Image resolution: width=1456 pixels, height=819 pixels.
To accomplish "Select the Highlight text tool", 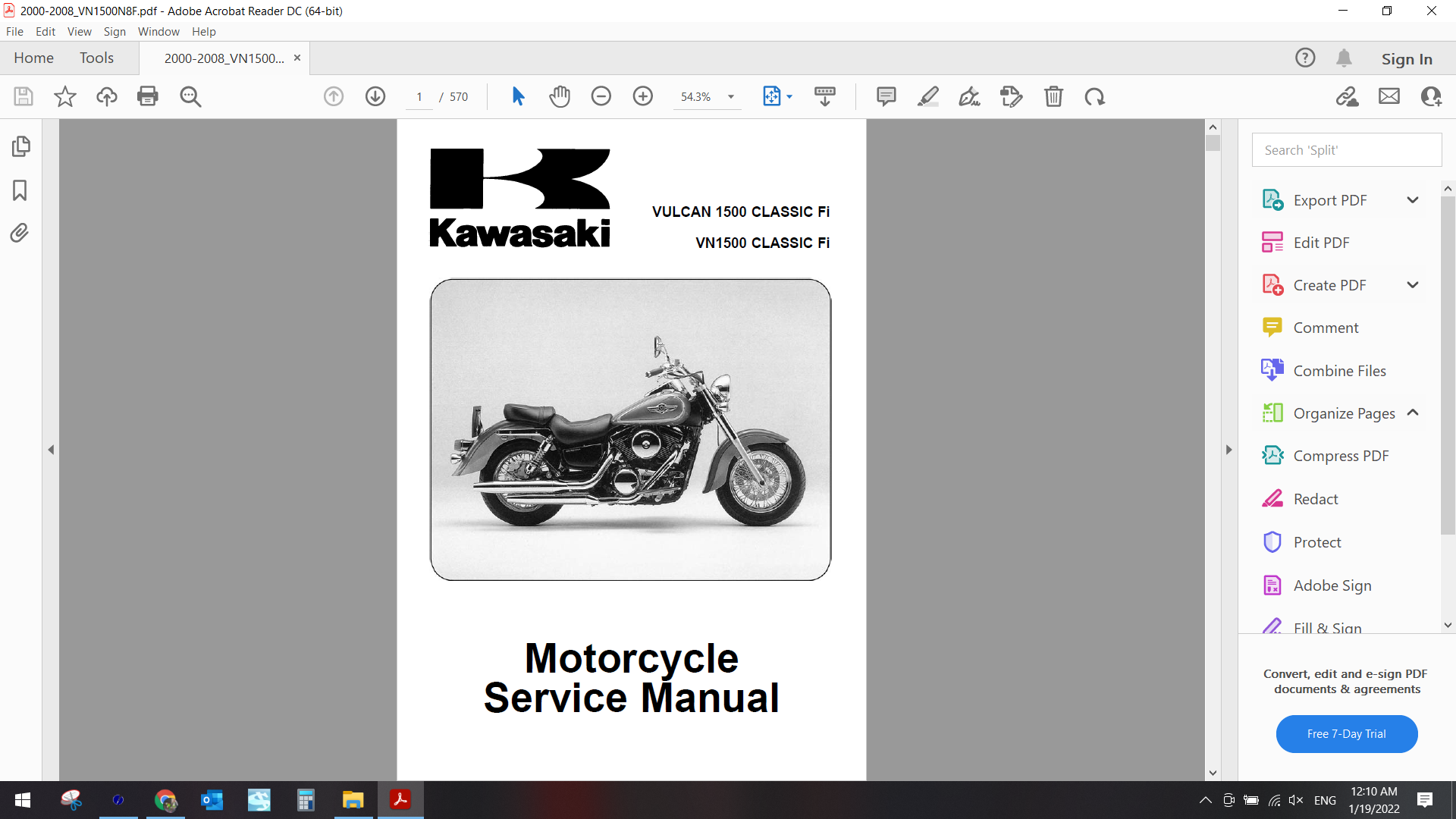I will (928, 96).
